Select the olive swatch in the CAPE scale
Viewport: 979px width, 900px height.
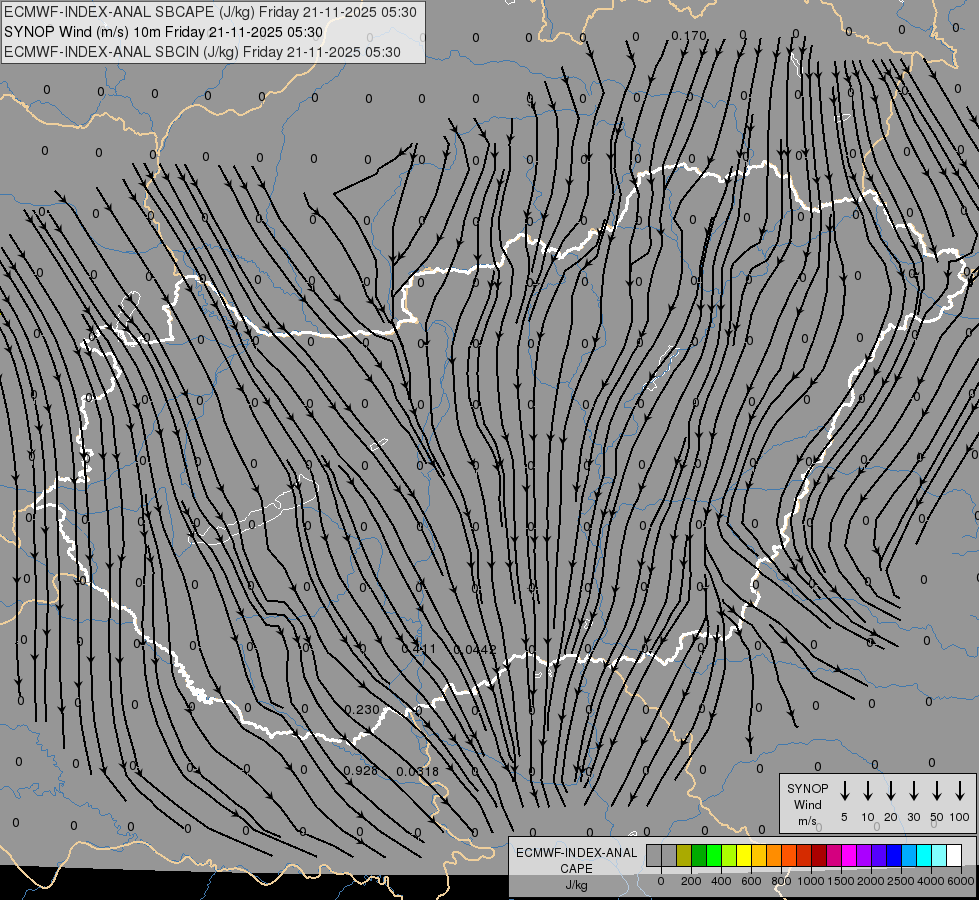coord(684,855)
